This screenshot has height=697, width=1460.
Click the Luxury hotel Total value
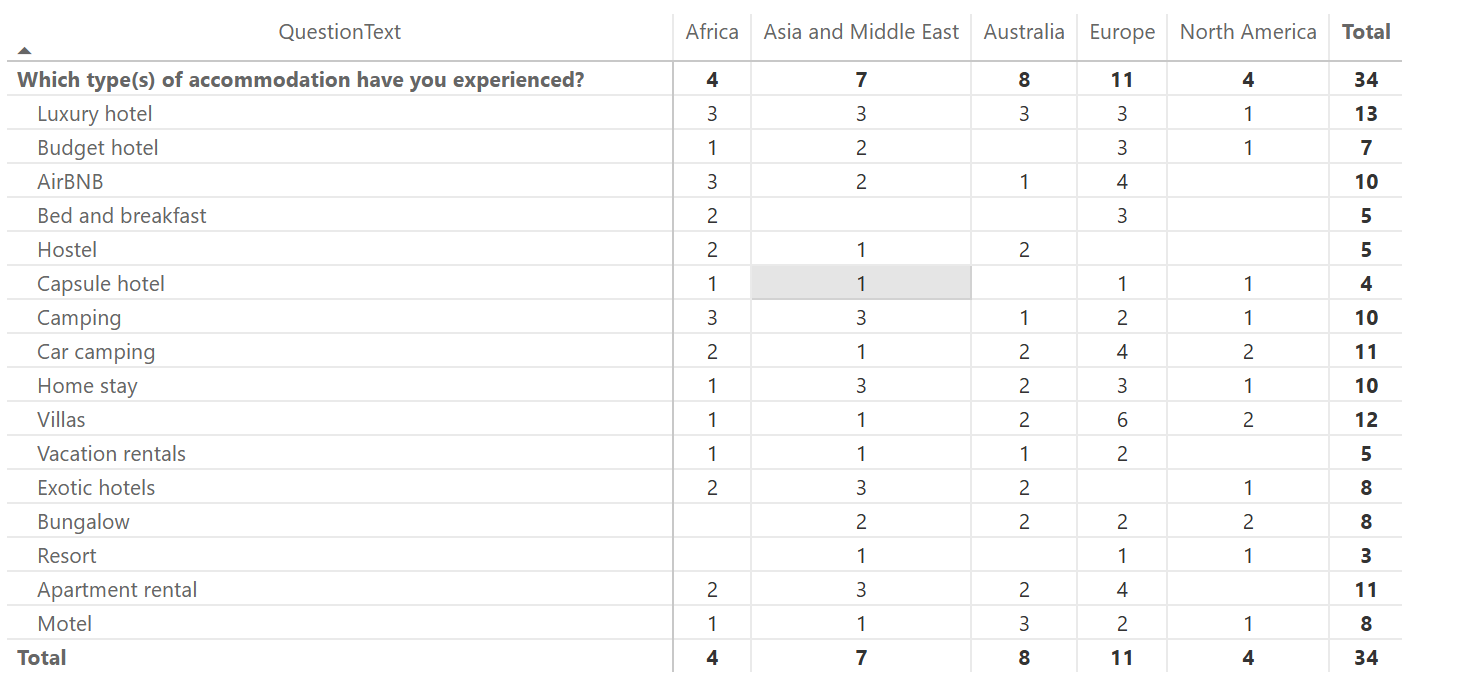point(1366,114)
